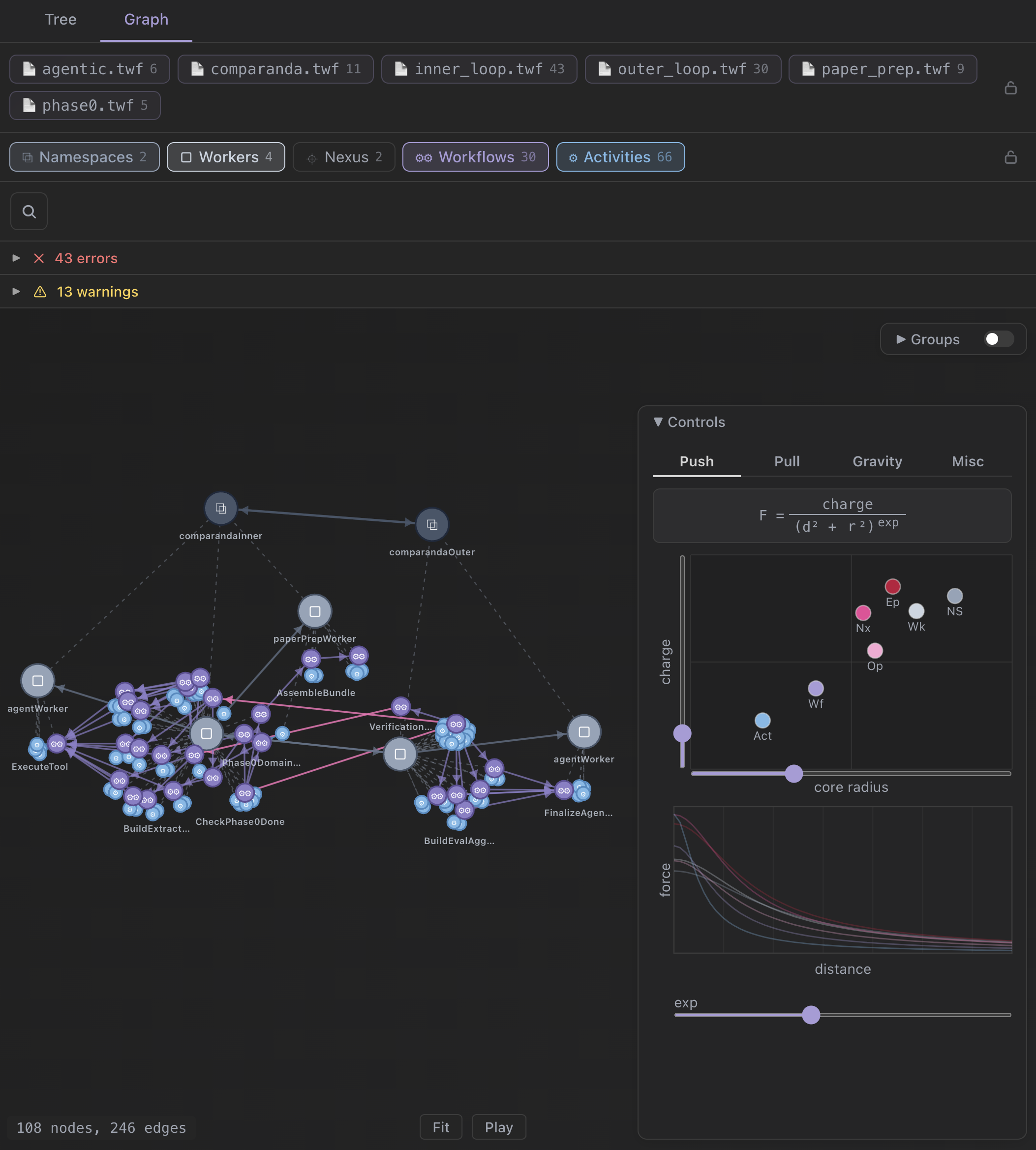1036x1150 pixels.
Task: Select workflow node right of AssembleBundle node
Action: pyautogui.click(x=359, y=656)
